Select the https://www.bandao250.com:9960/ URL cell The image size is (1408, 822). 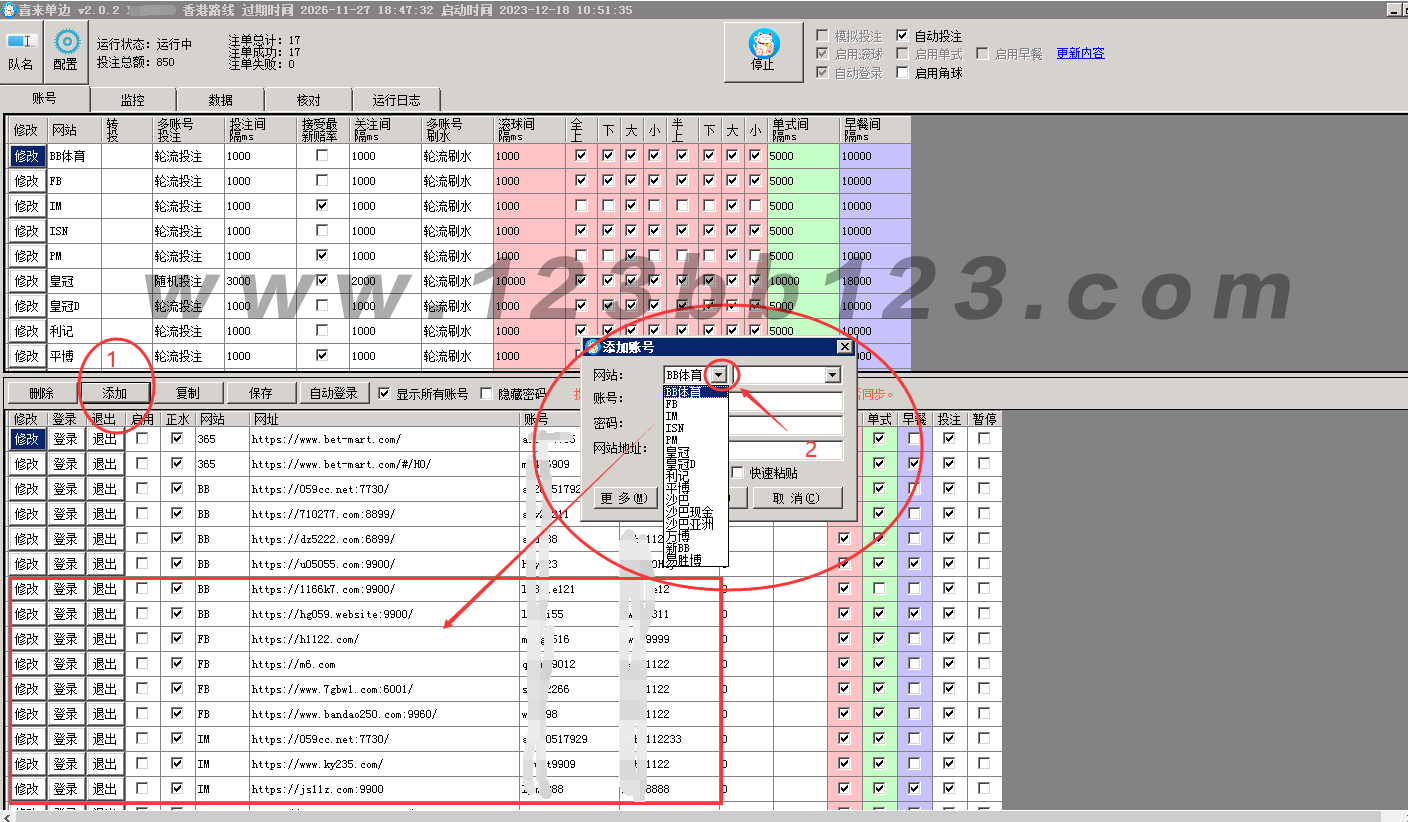tap(384, 714)
